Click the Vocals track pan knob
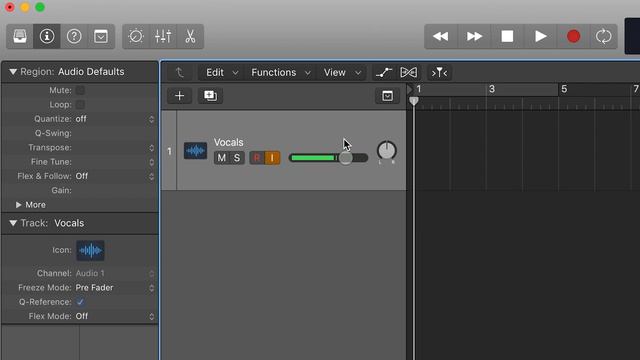 tap(387, 151)
